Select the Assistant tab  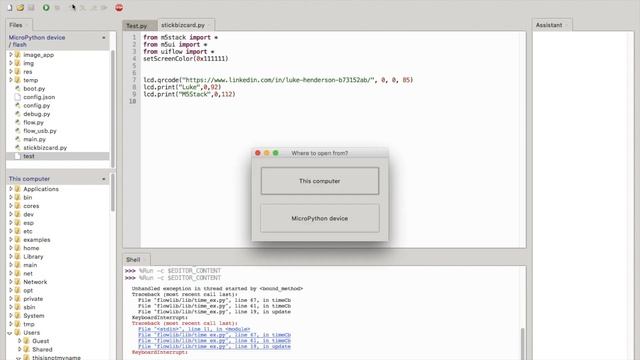pos(552,25)
